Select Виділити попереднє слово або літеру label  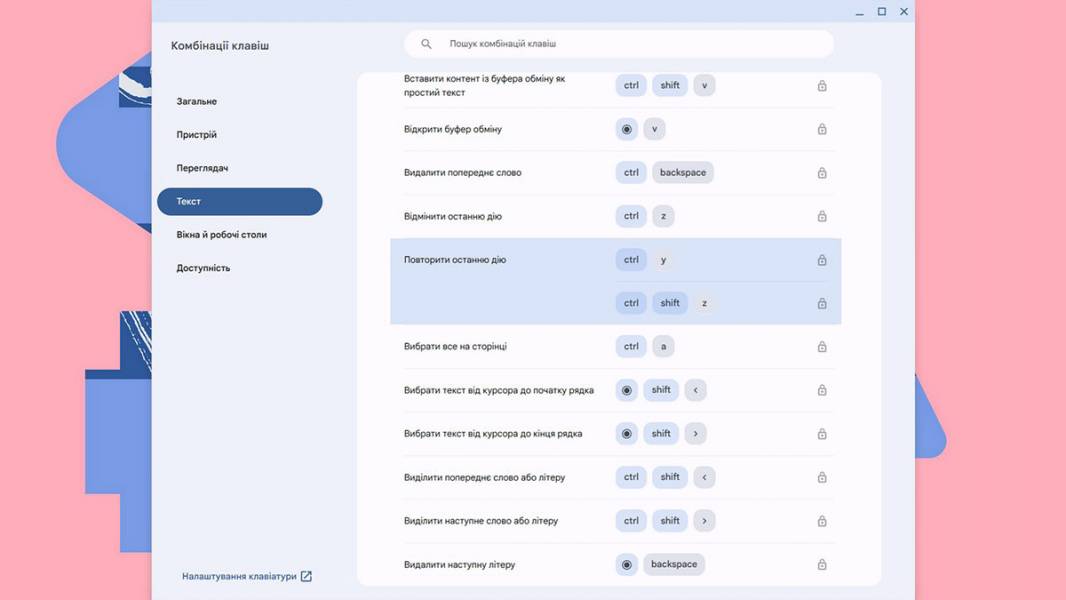(484, 477)
